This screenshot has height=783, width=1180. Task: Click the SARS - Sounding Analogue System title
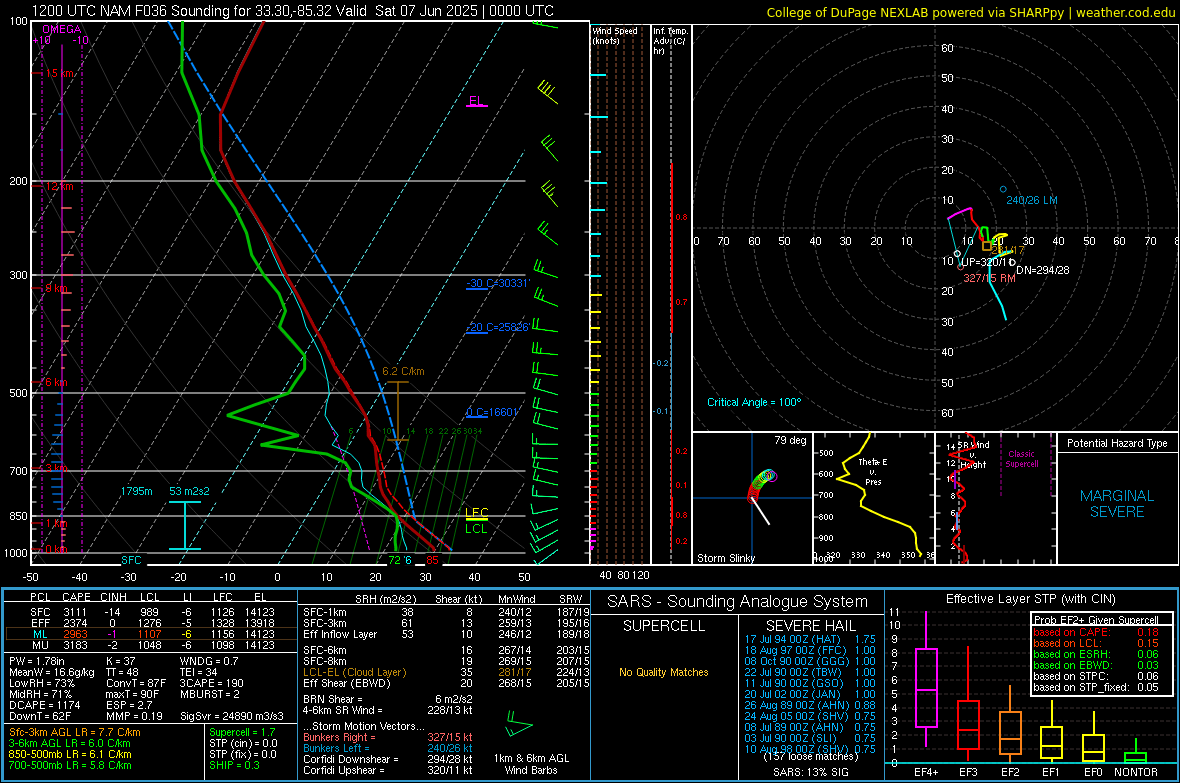click(737, 602)
